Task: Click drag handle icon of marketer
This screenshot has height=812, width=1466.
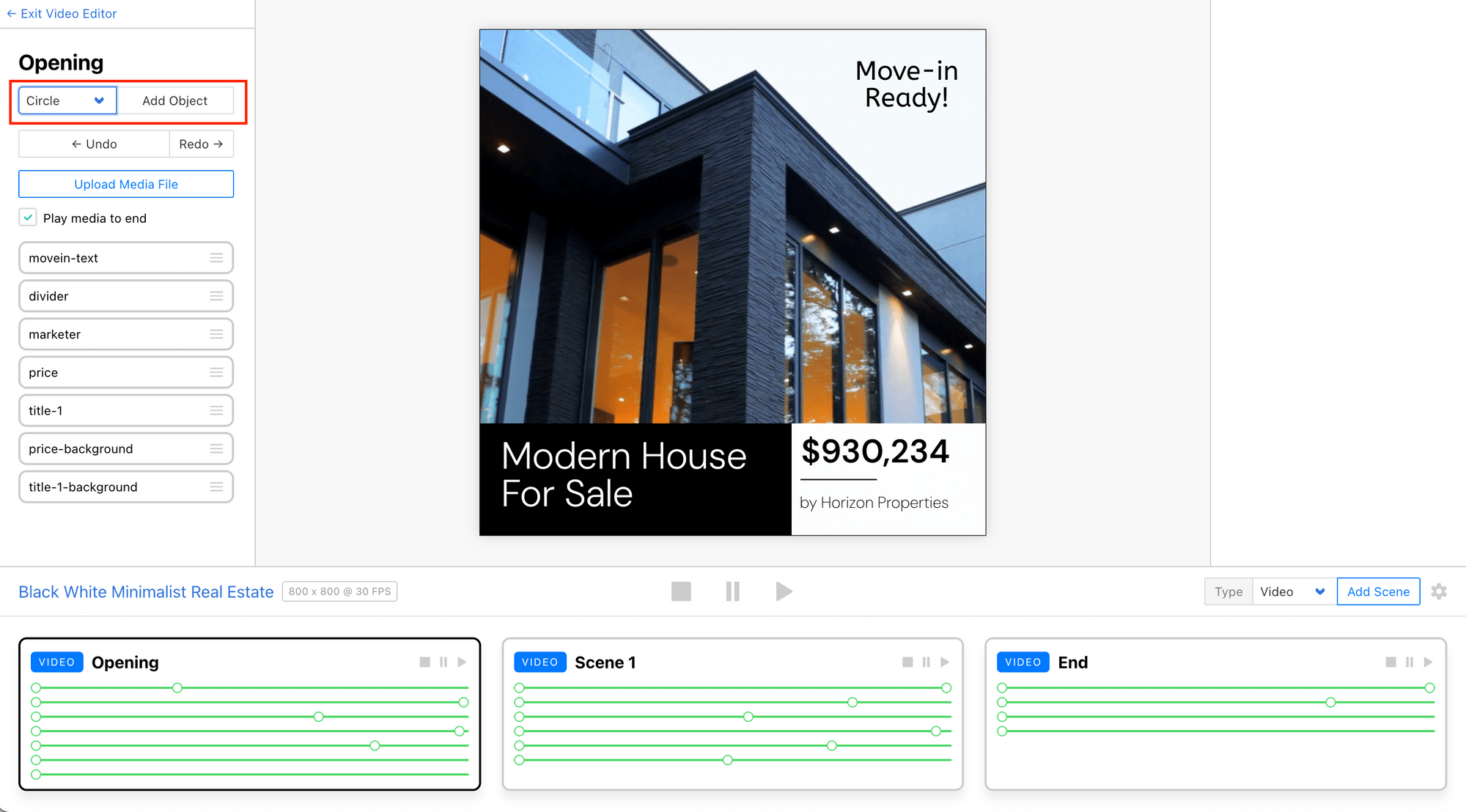Action: (x=216, y=334)
